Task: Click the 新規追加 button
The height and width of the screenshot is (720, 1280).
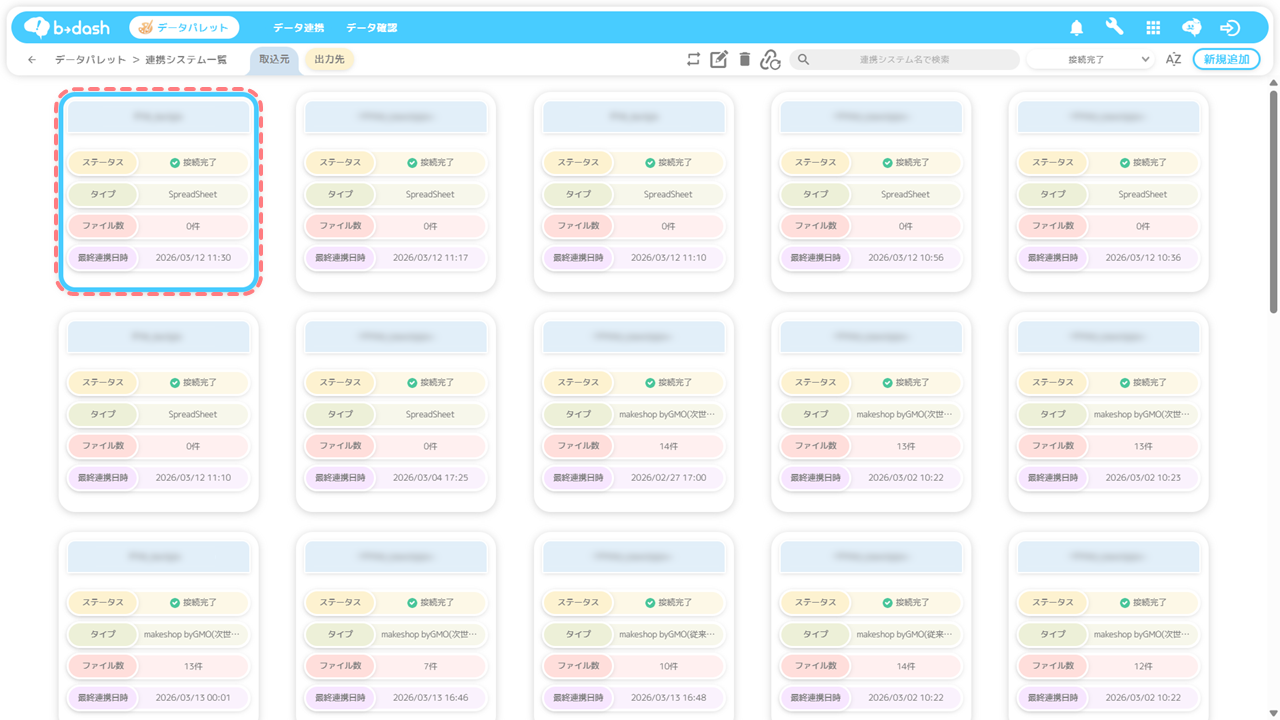Action: click(x=1226, y=60)
